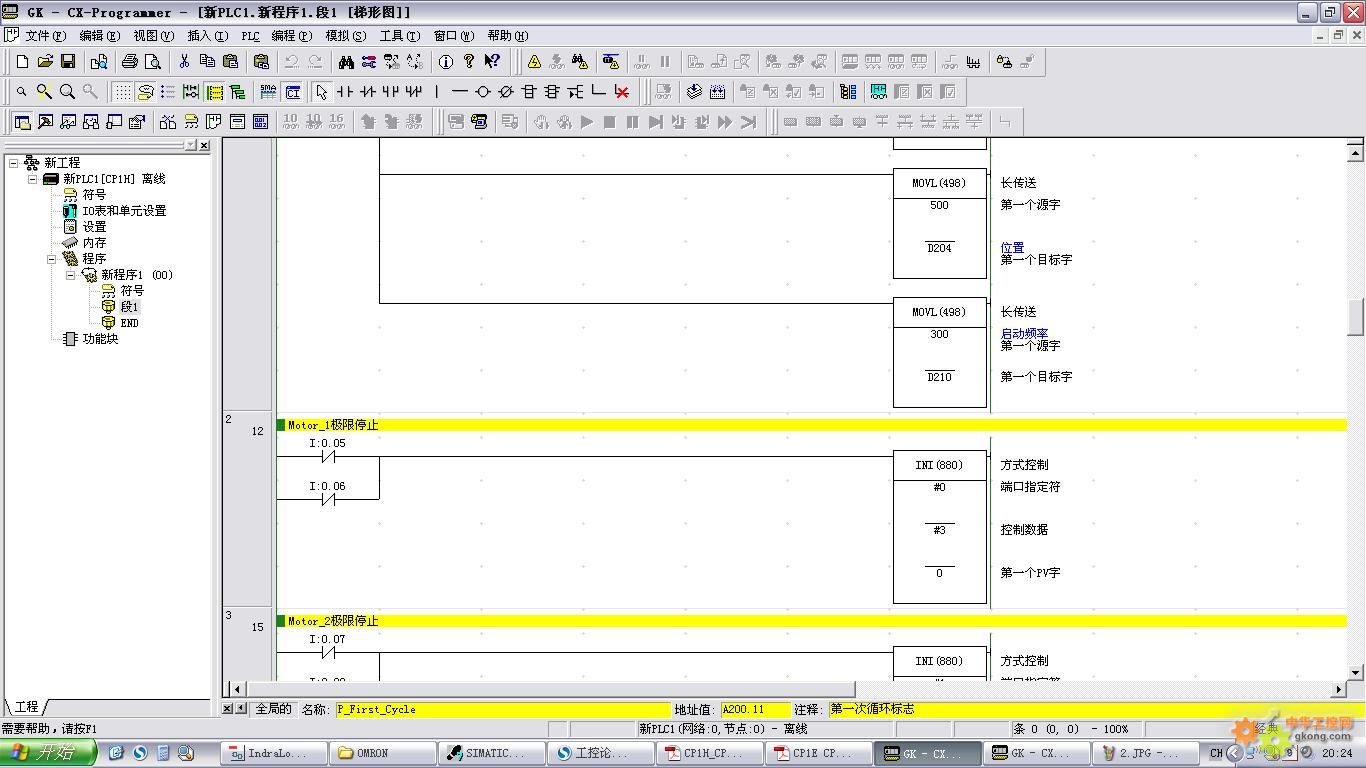1366x768 pixels.
Task: Insert a new normally closed contact
Action: click(368, 92)
